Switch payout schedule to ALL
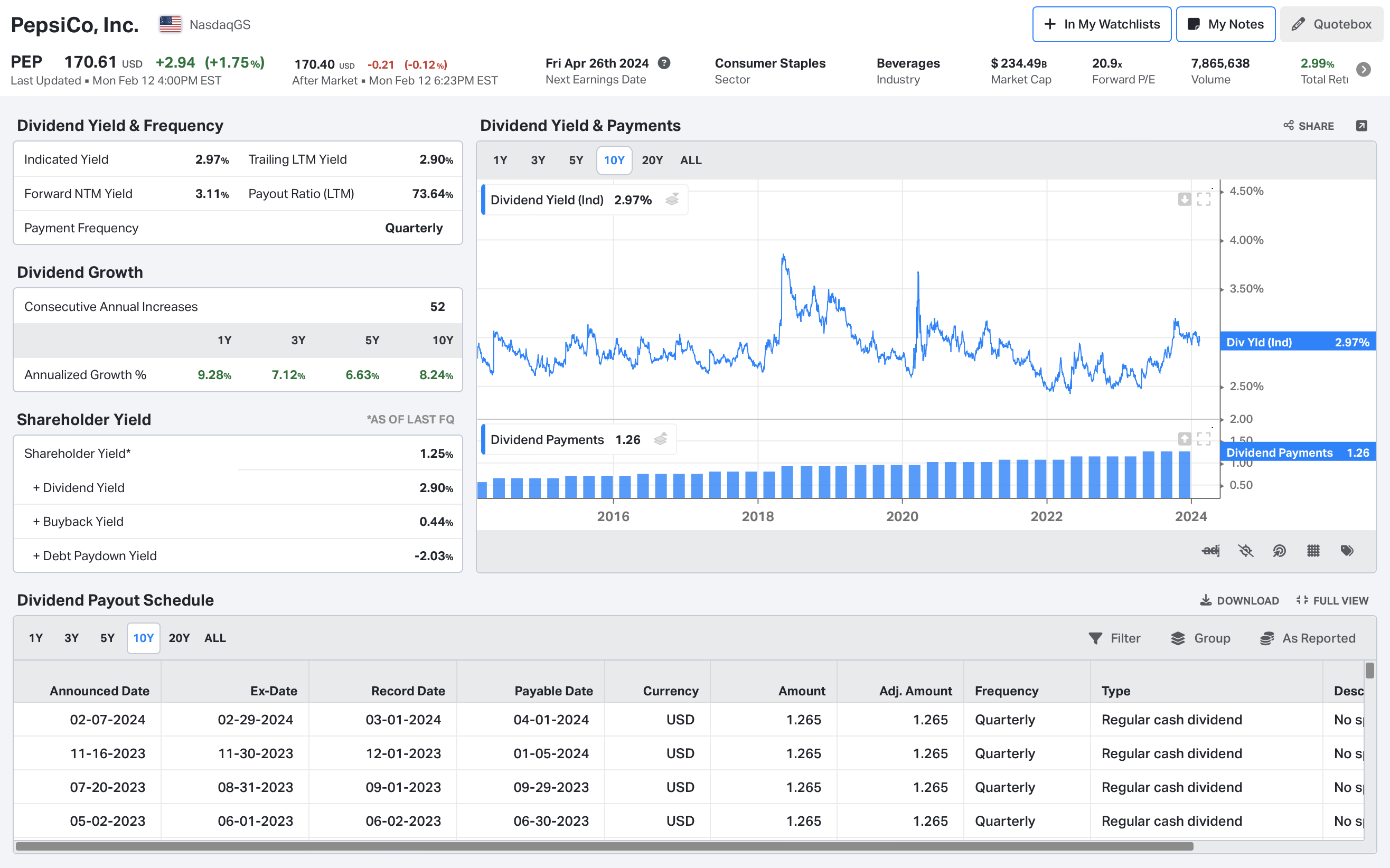 click(x=215, y=638)
